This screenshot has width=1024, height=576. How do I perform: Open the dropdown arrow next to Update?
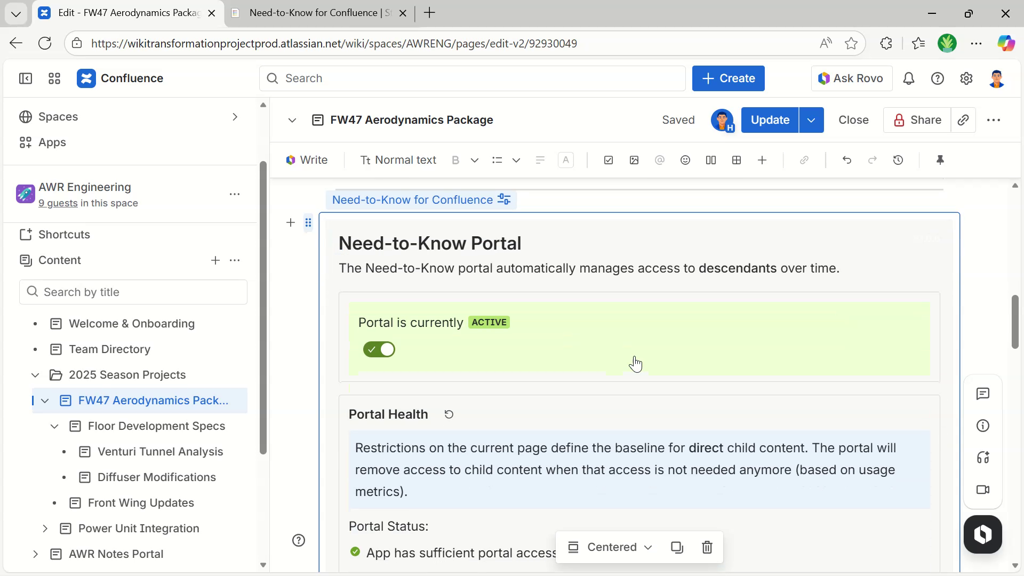click(811, 120)
